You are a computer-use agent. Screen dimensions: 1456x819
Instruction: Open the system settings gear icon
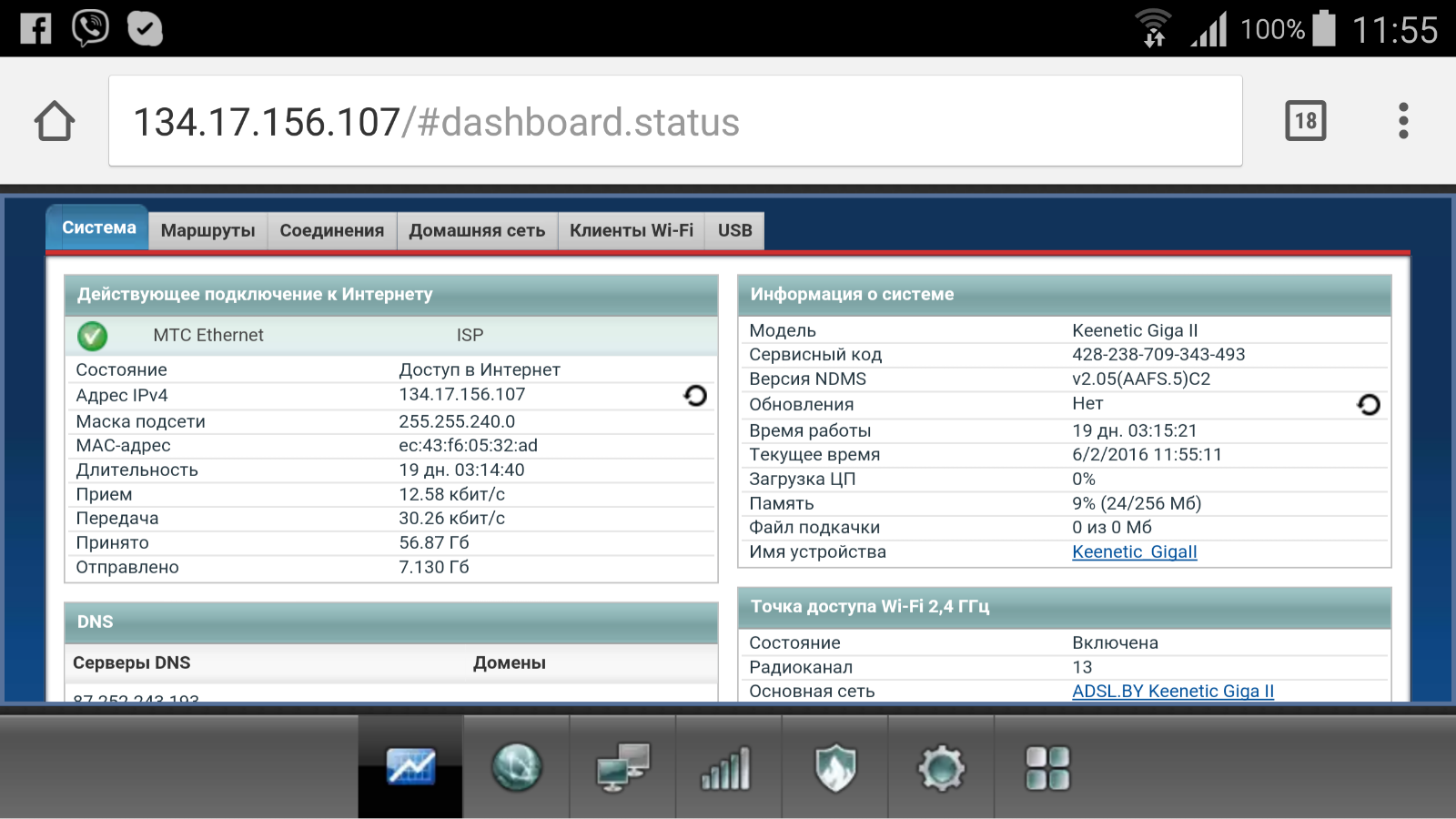click(x=942, y=767)
